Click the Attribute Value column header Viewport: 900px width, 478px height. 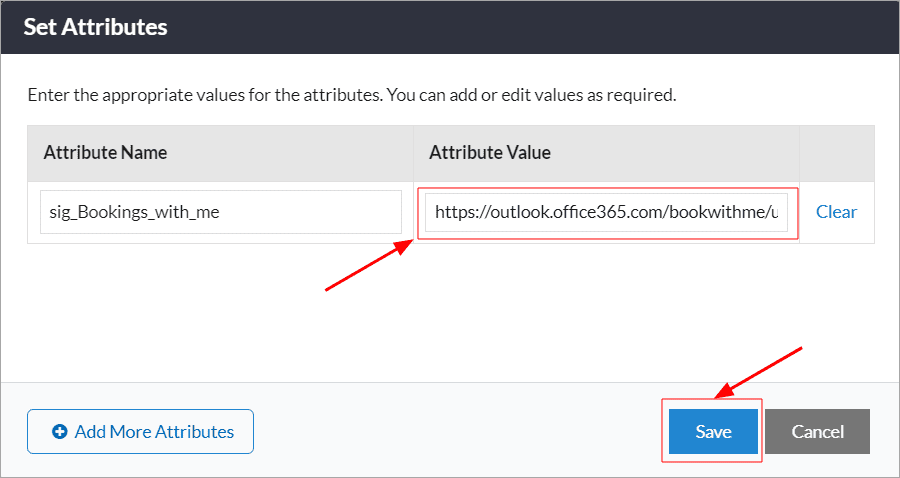tap(490, 153)
